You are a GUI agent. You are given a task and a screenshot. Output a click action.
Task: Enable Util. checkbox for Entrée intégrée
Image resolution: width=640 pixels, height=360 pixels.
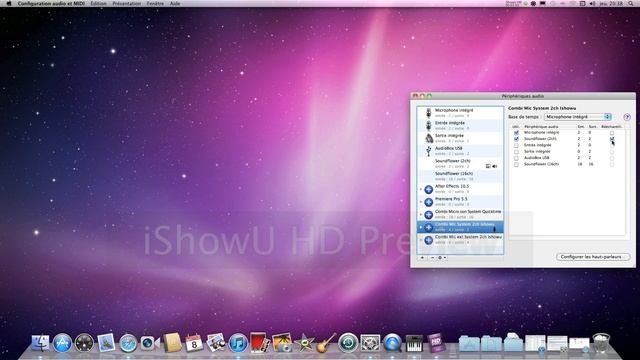click(516, 145)
